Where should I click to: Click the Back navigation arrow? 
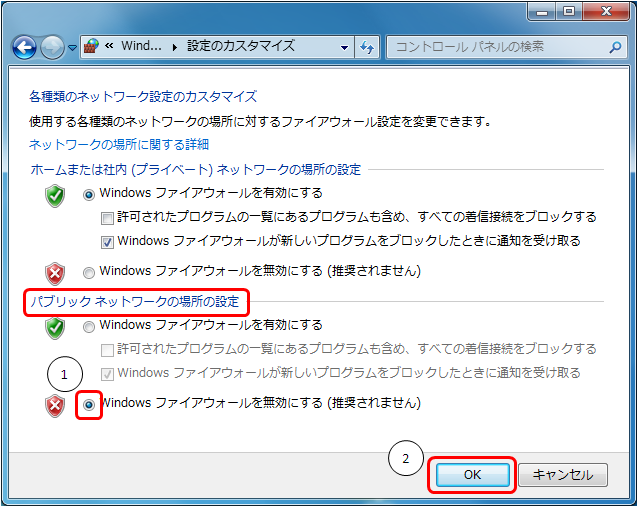tap(24, 48)
